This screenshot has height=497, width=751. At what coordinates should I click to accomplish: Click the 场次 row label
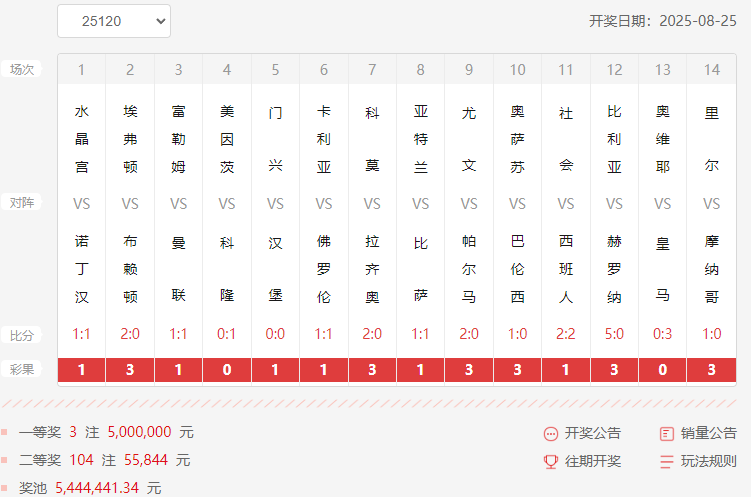(22, 69)
